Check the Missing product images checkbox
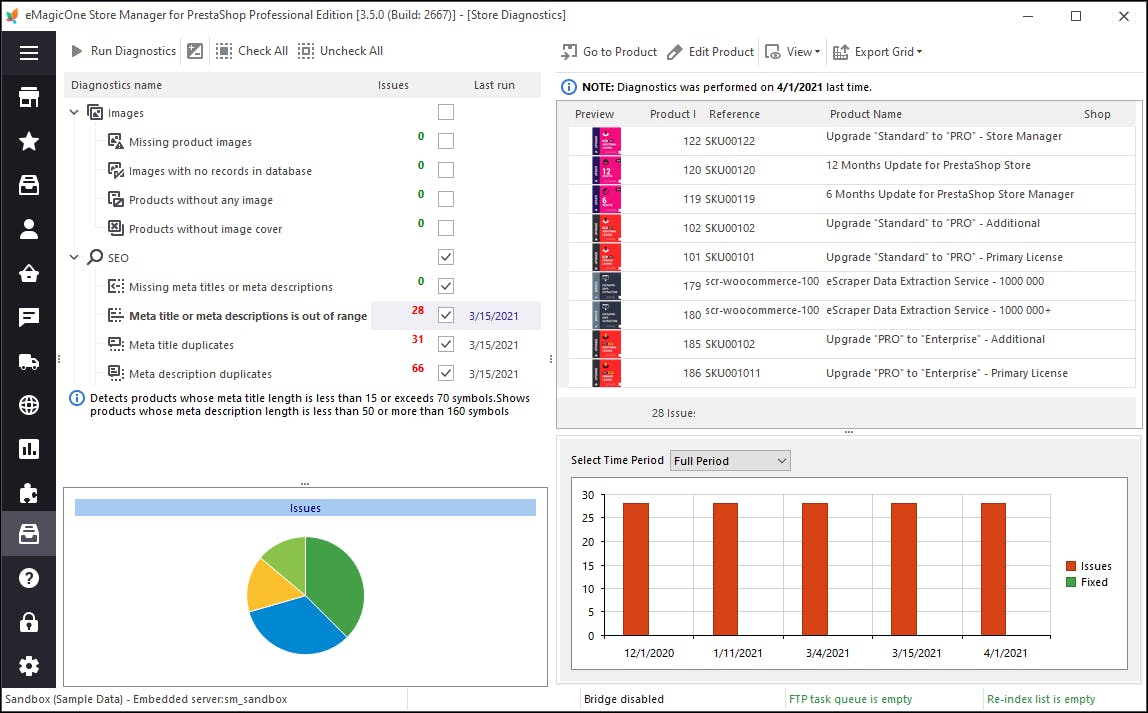1148x713 pixels. pyautogui.click(x=446, y=141)
